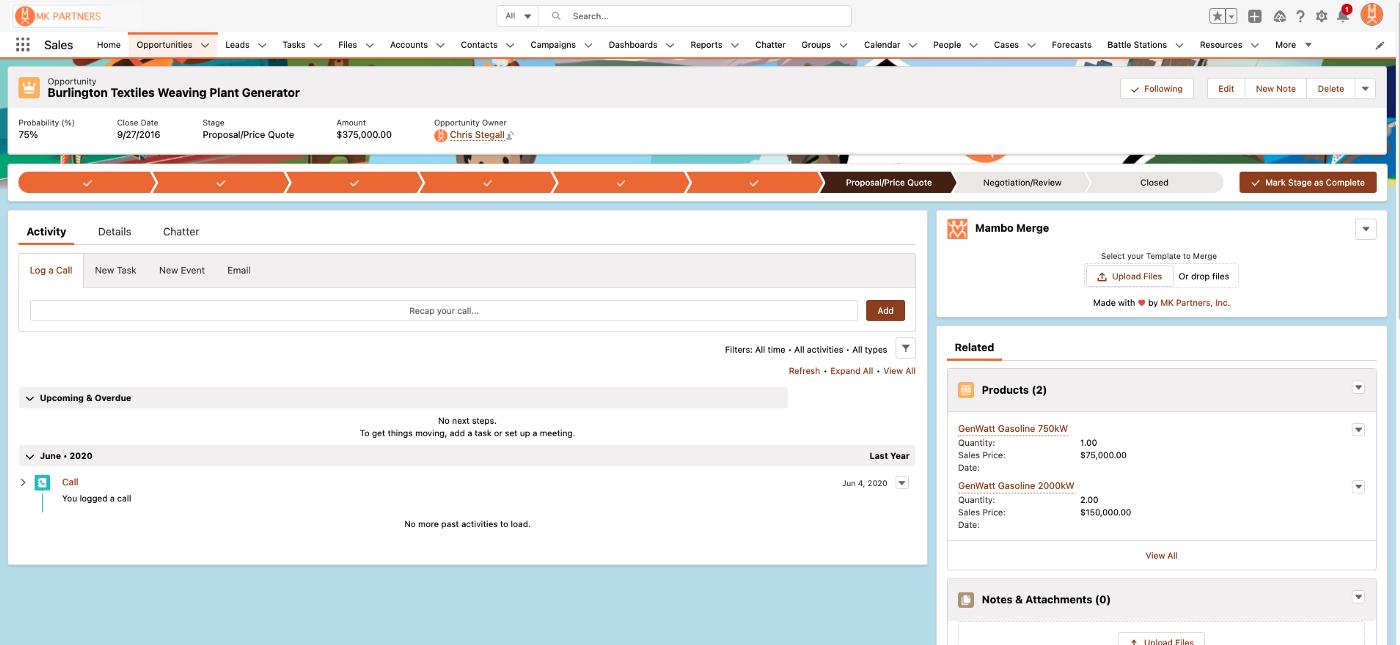This screenshot has height=645, width=1400.
Task: Click Mark Stage as Complete button
Action: click(x=1307, y=183)
